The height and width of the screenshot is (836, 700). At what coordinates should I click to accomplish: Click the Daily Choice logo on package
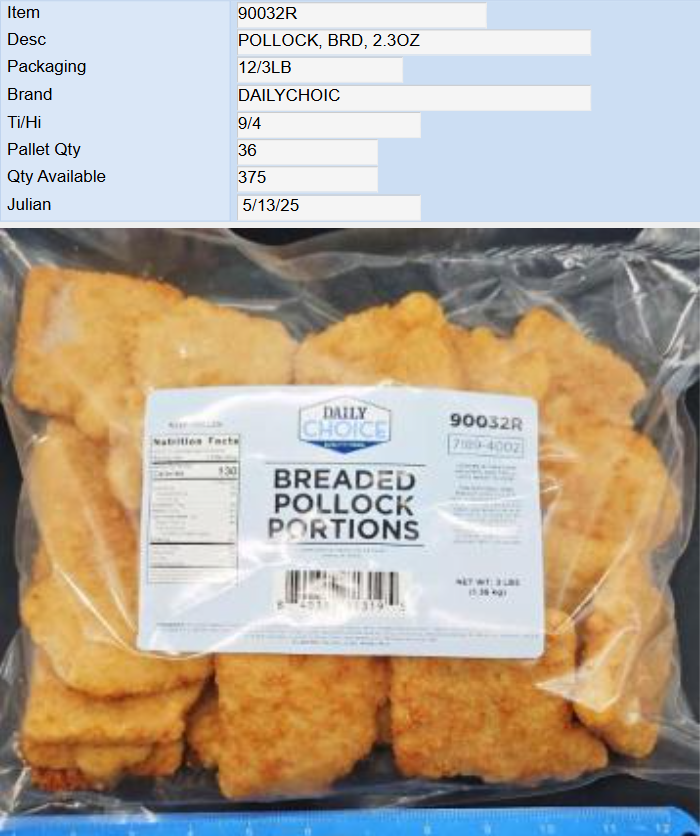[345, 425]
